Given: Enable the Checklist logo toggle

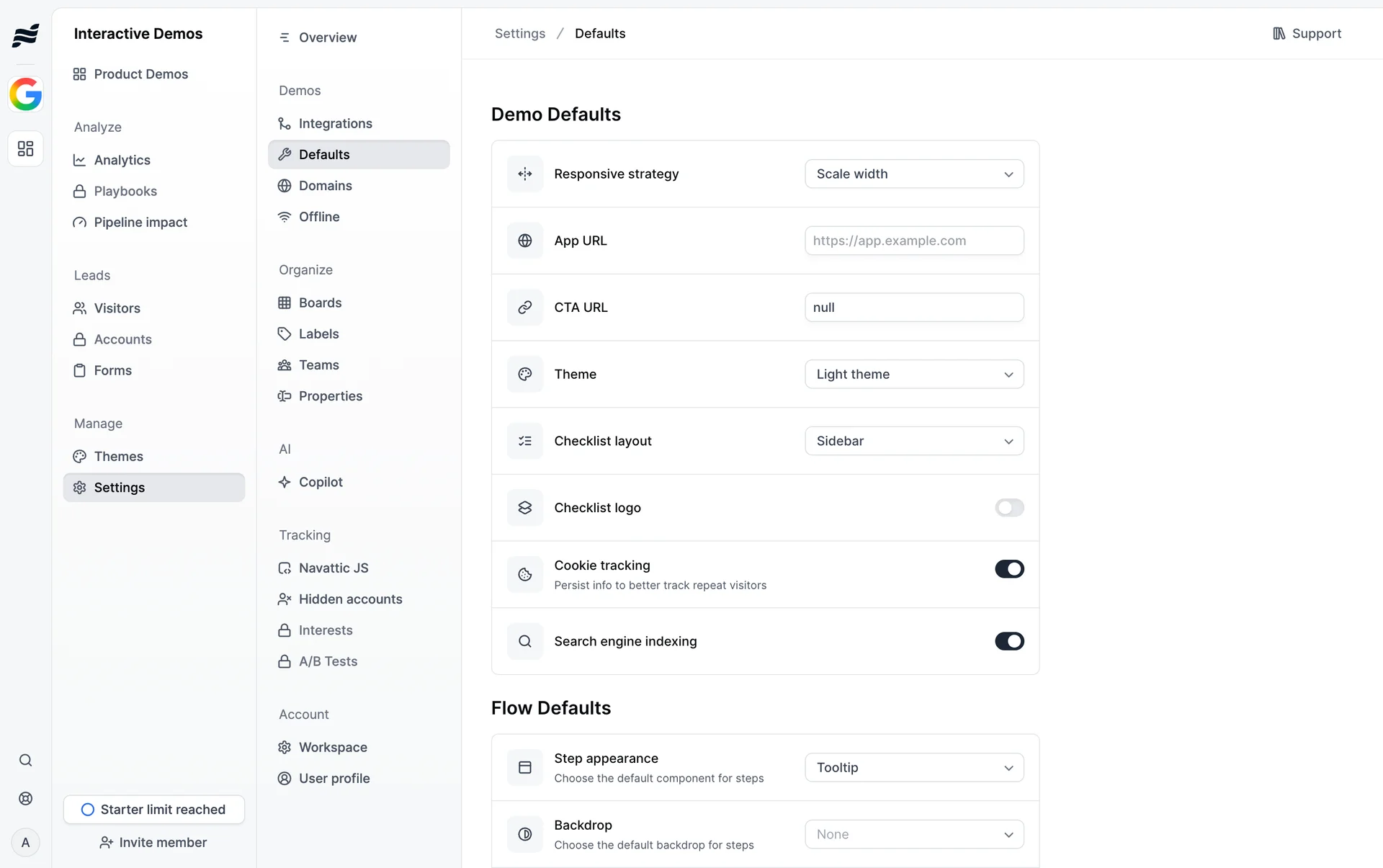Looking at the screenshot, I should coord(1009,508).
